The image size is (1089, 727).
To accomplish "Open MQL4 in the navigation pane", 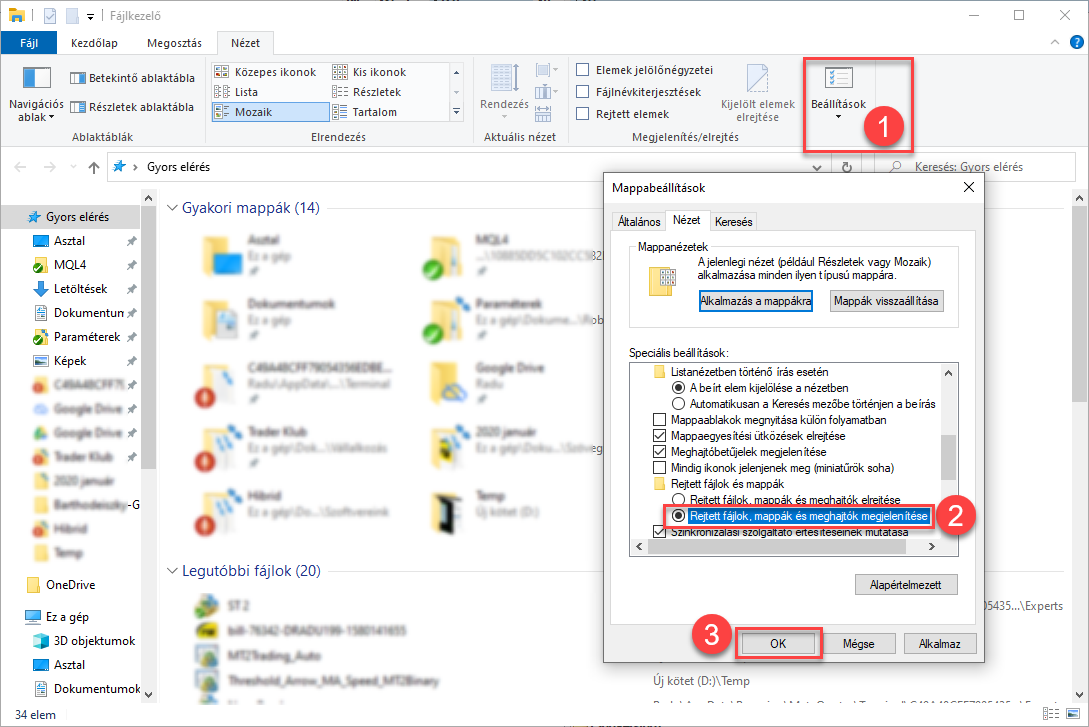I will (70, 265).
